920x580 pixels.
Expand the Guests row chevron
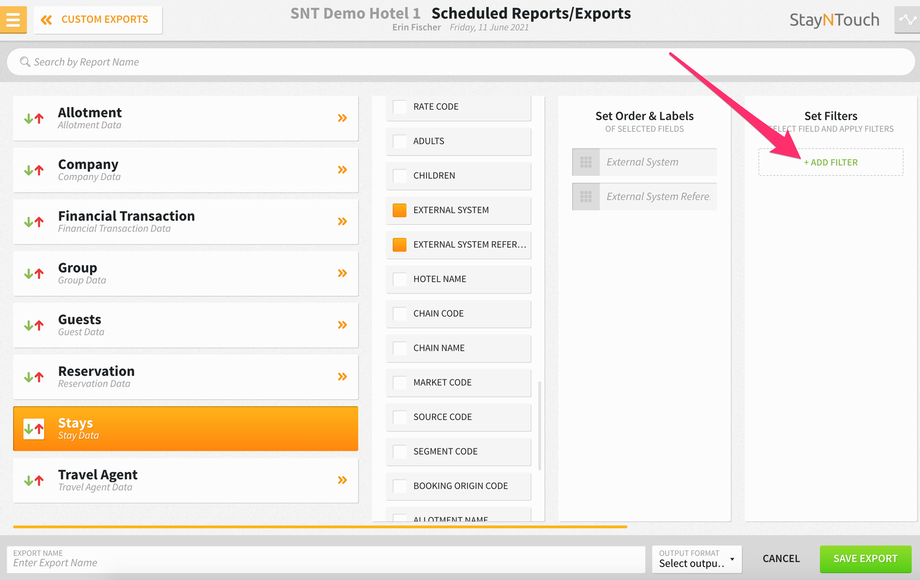point(342,324)
